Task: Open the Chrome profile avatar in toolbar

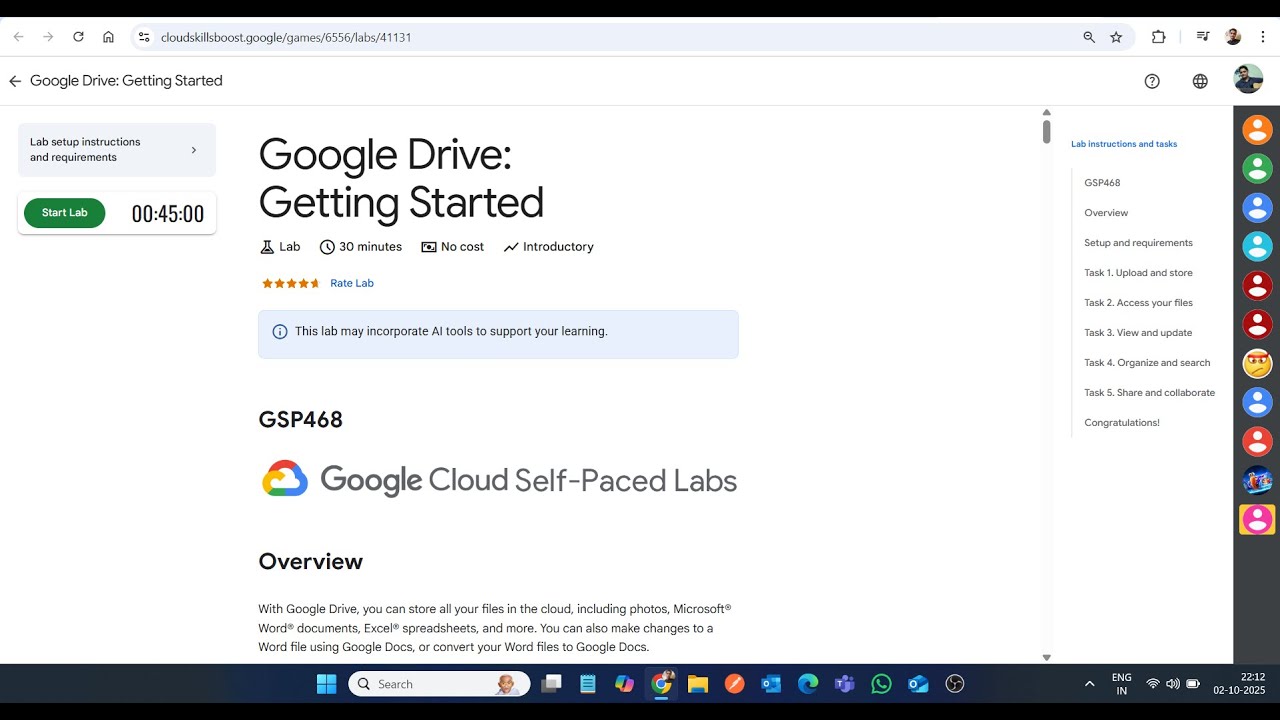Action: coord(1233,37)
